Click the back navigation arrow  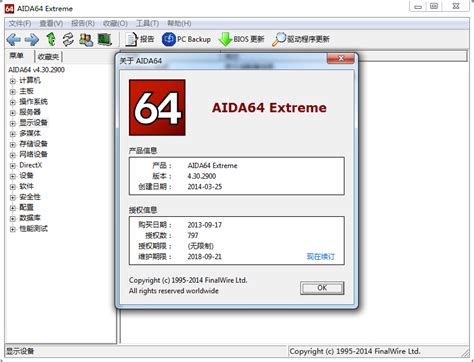13,39
